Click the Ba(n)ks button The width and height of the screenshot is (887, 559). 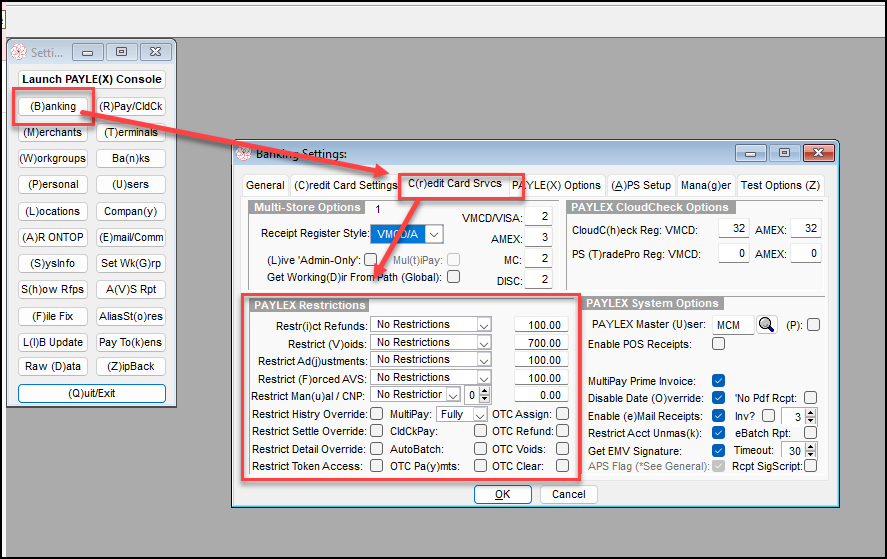(x=131, y=158)
